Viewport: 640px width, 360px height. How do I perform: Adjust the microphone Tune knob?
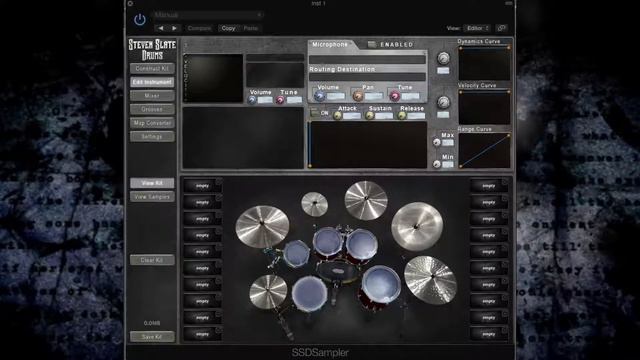(394, 96)
